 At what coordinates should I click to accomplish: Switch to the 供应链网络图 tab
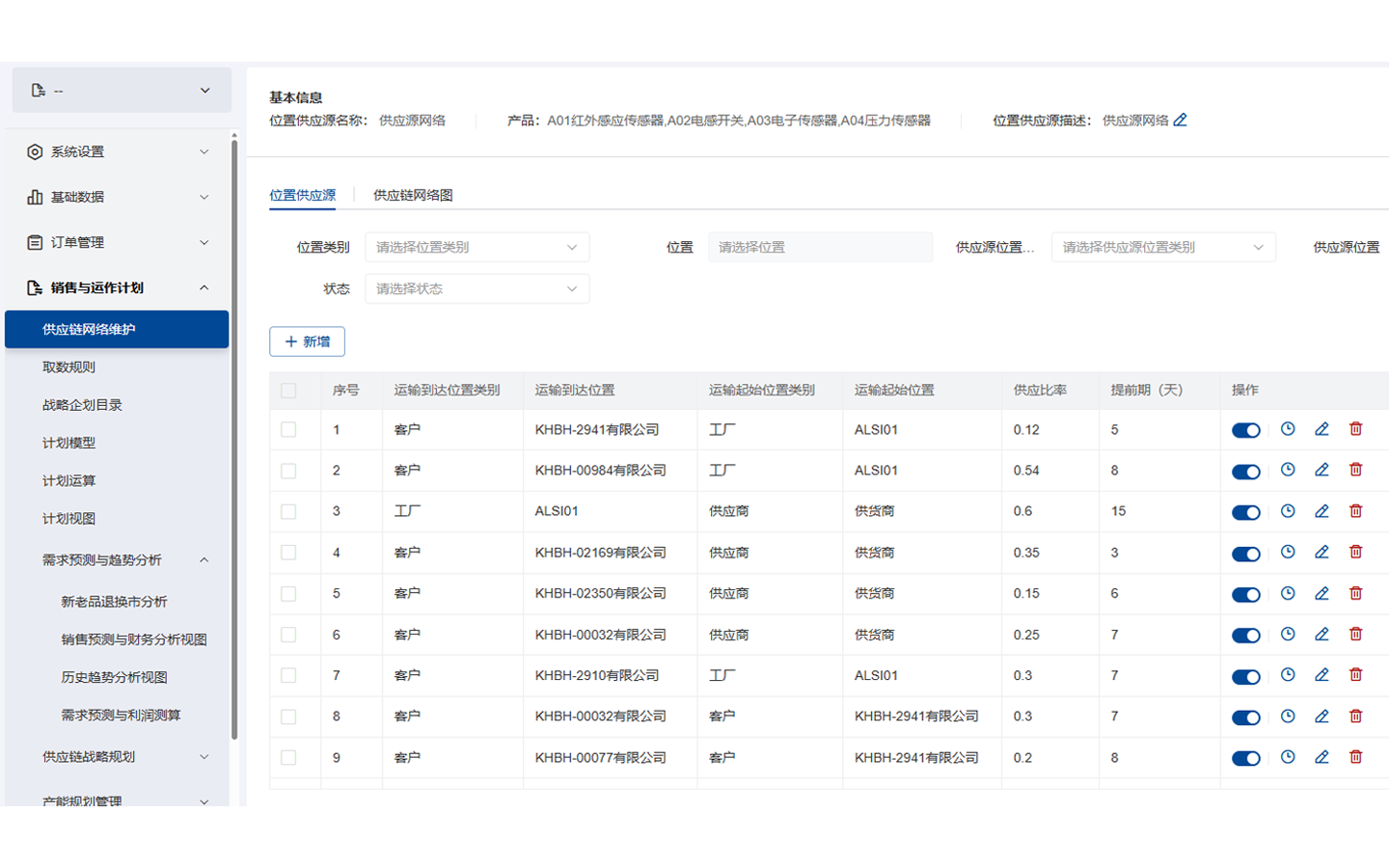click(x=413, y=195)
